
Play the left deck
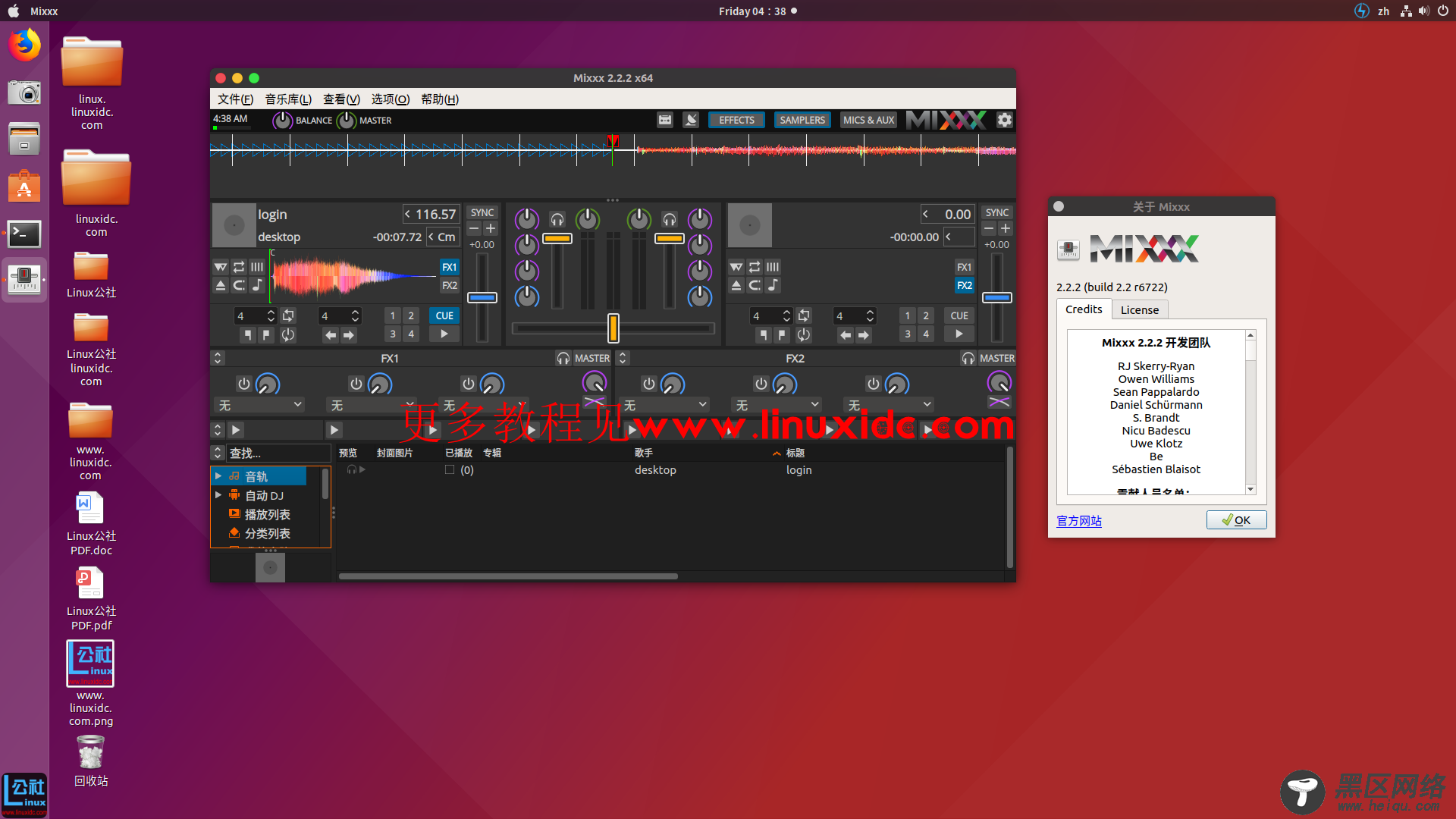pos(444,334)
